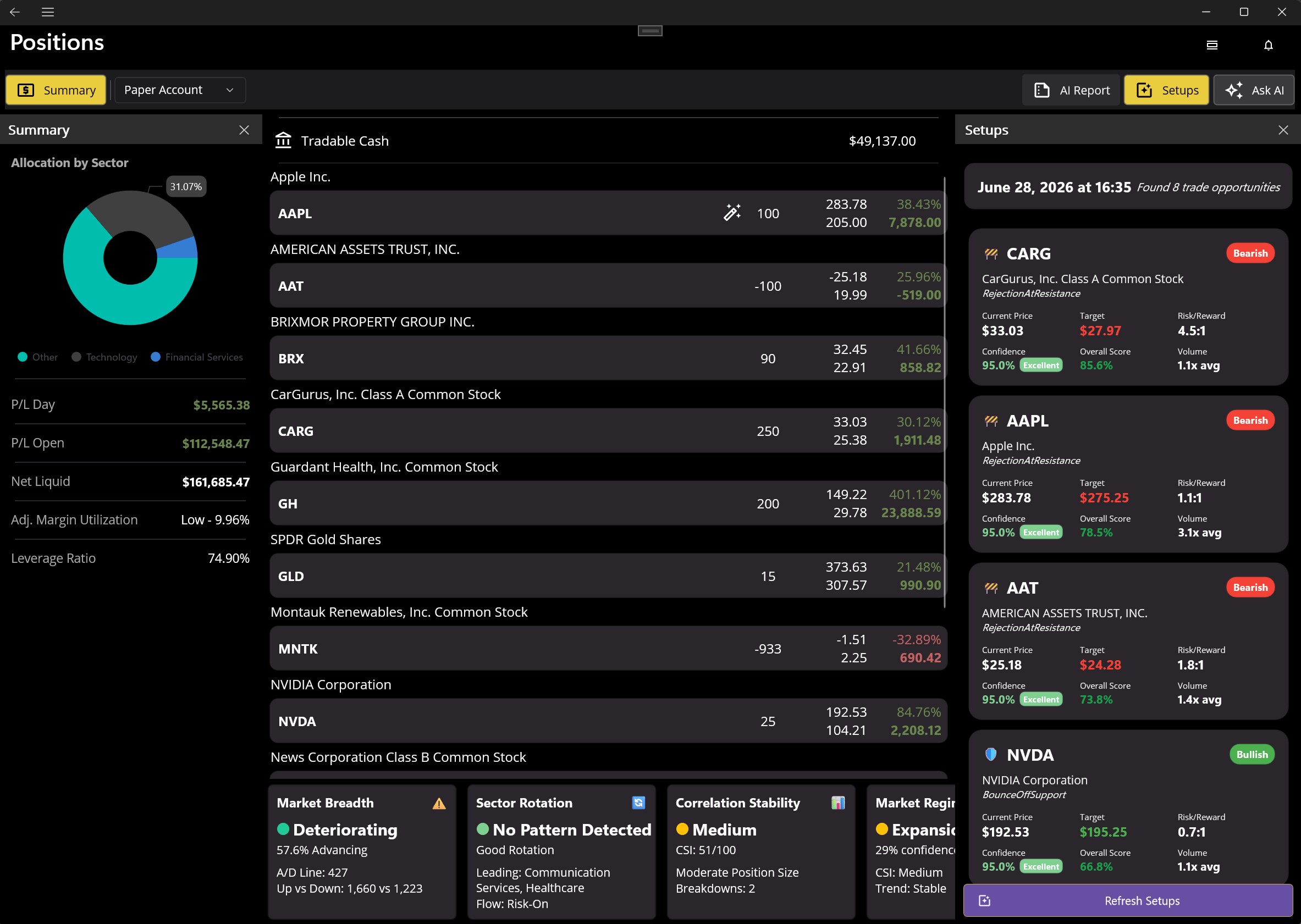The width and height of the screenshot is (1301, 924).
Task: Click the Tradable Cash amount $49,137.00
Action: (882, 141)
